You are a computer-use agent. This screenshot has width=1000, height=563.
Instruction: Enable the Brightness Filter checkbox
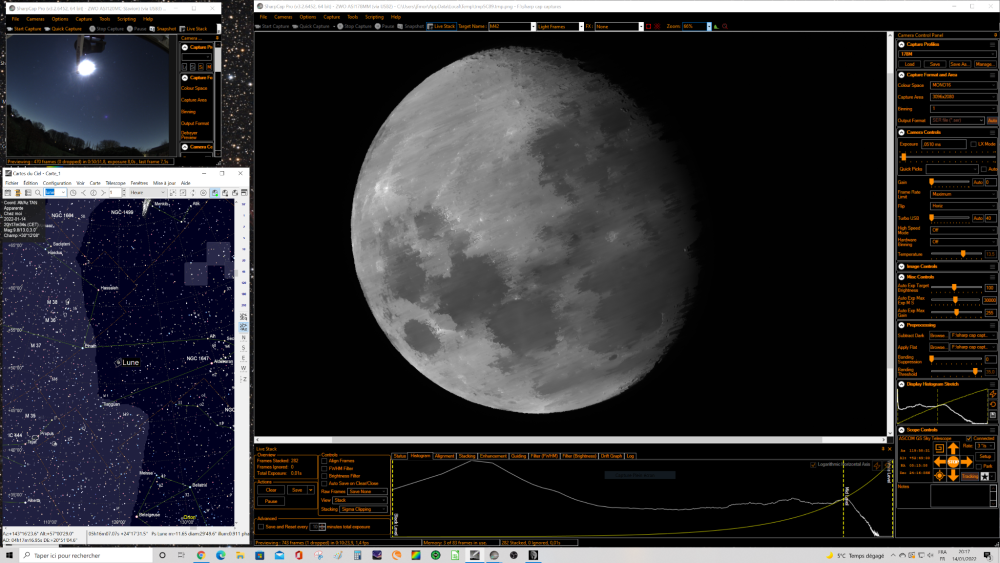[x=324, y=476]
